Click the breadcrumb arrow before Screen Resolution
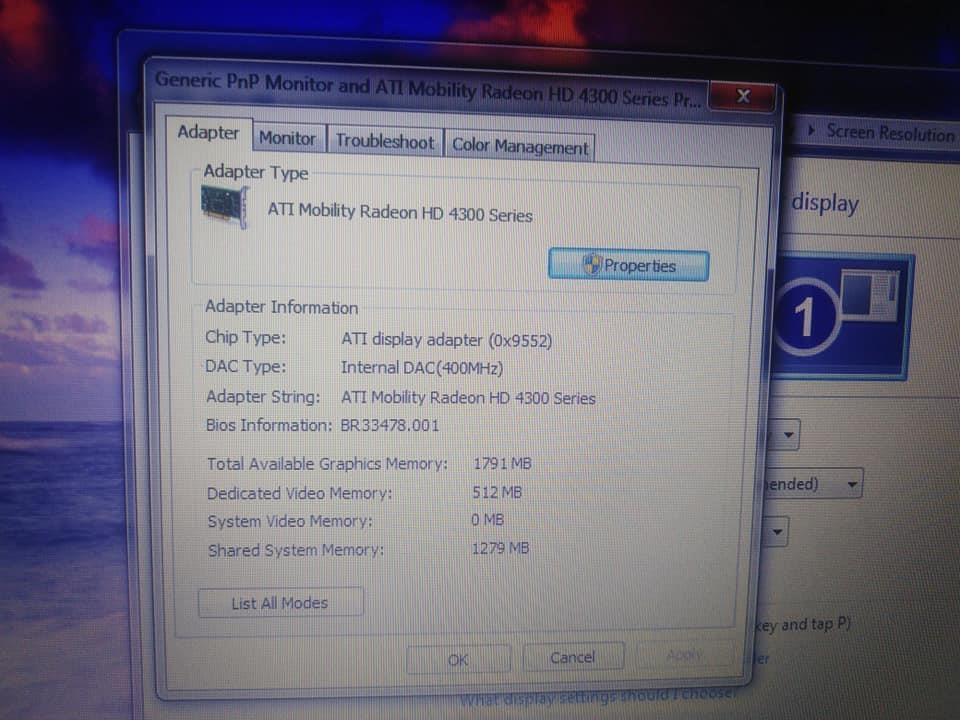Screen dimensions: 960x720 [811, 130]
